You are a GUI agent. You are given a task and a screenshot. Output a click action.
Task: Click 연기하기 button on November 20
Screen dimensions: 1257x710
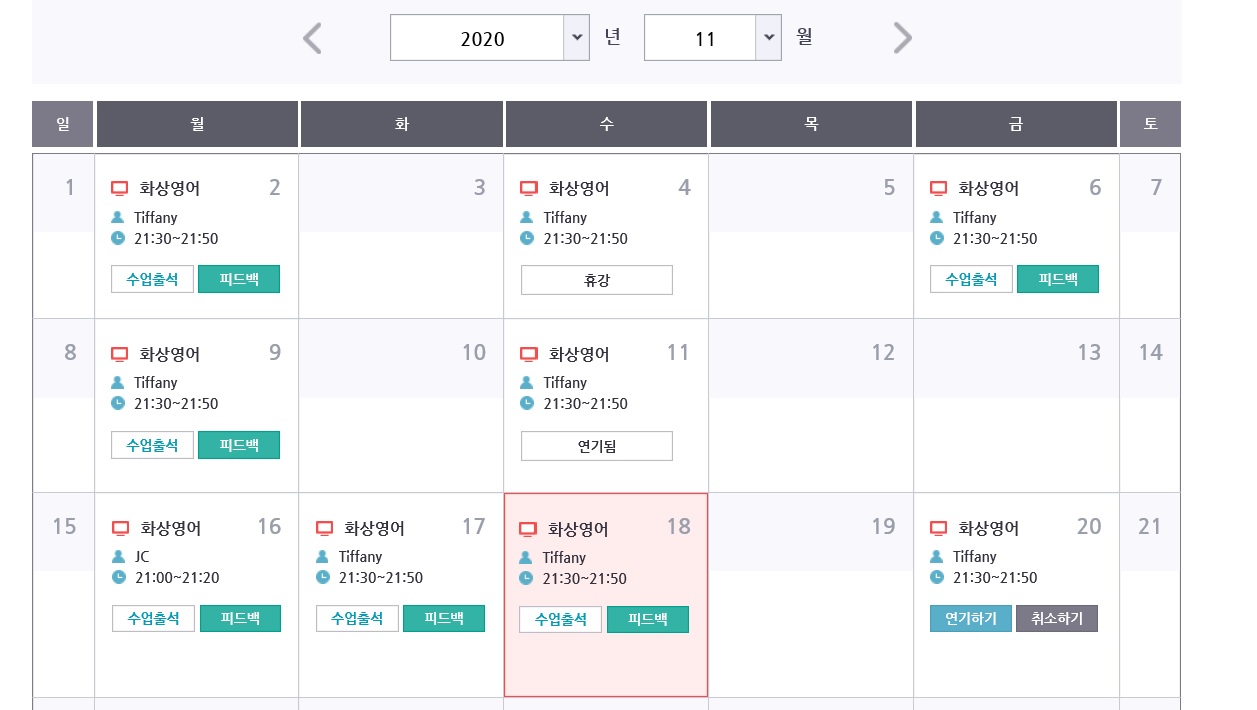pyautogui.click(x=970, y=618)
